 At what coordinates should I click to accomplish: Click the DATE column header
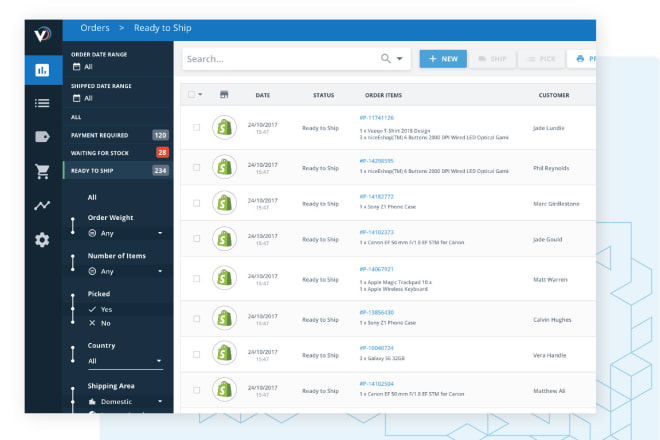pyautogui.click(x=263, y=95)
